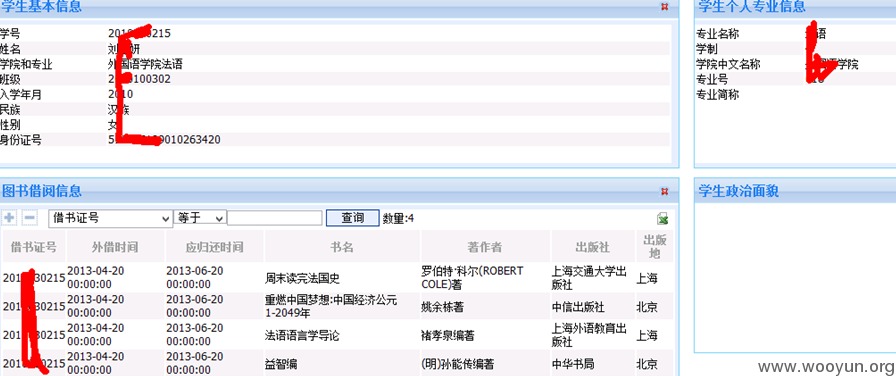Click the 入学年月 field label
The width and height of the screenshot is (896, 376).
point(21,95)
